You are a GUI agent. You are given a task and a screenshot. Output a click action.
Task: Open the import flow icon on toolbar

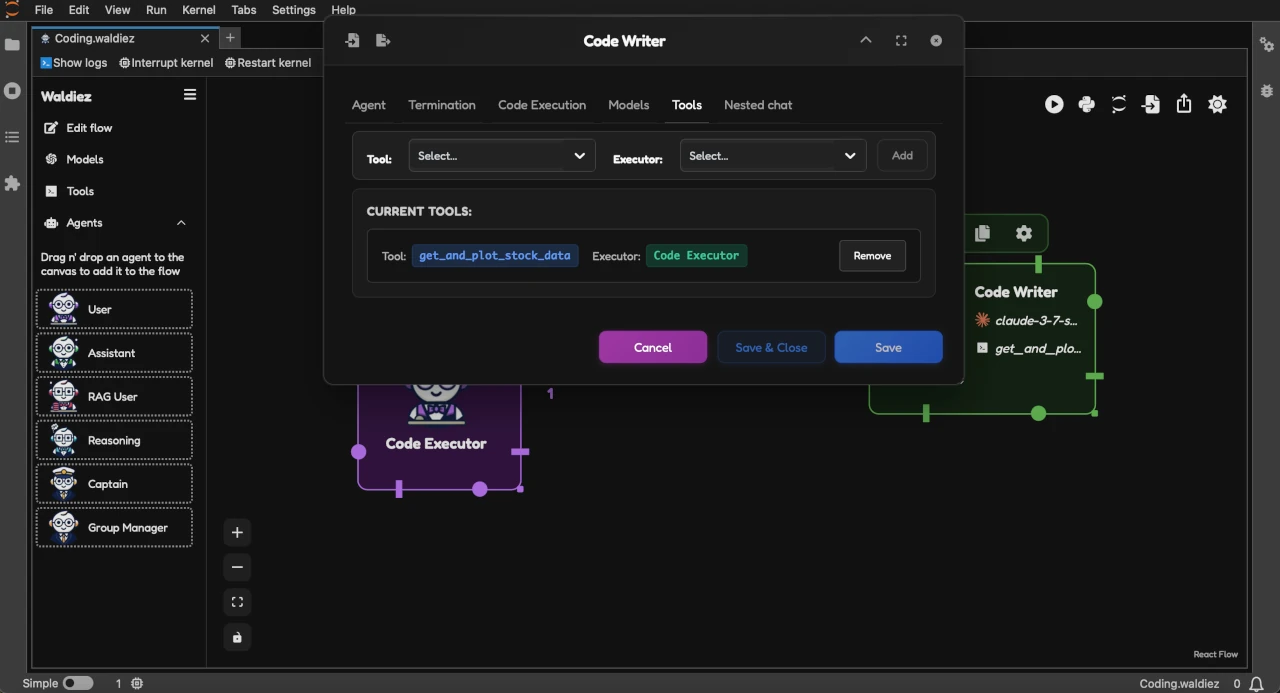point(1151,104)
